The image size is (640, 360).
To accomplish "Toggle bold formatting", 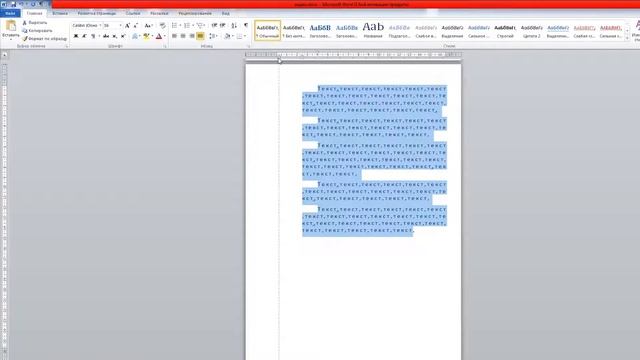I will tap(76, 36).
